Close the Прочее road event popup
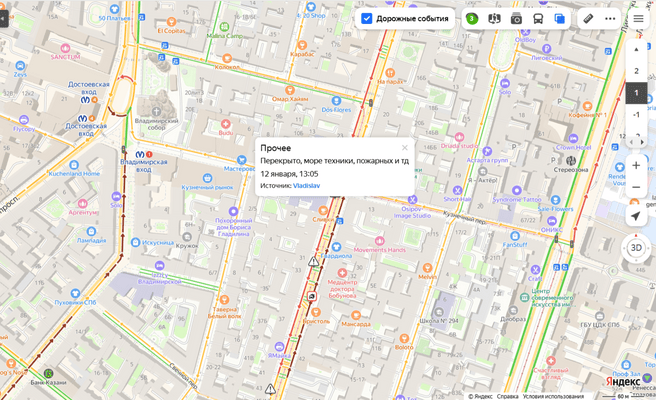Screen dimensions: 656x400 coord(405,147)
